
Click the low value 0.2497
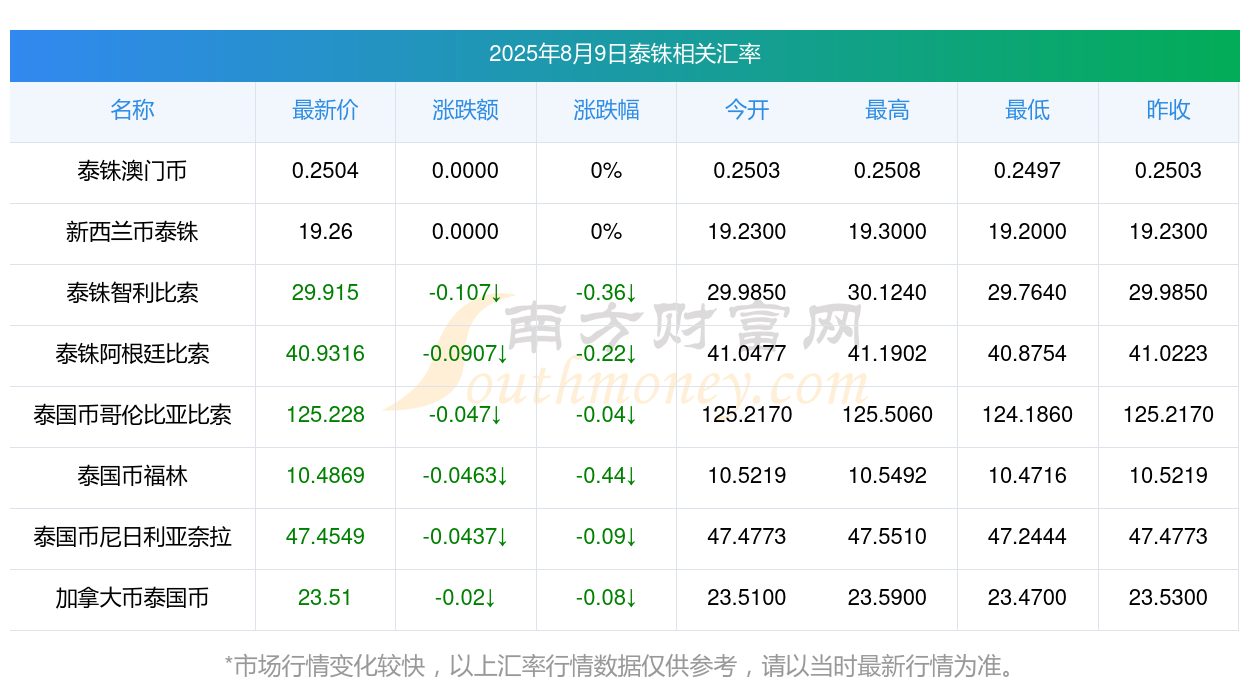coord(1028,171)
